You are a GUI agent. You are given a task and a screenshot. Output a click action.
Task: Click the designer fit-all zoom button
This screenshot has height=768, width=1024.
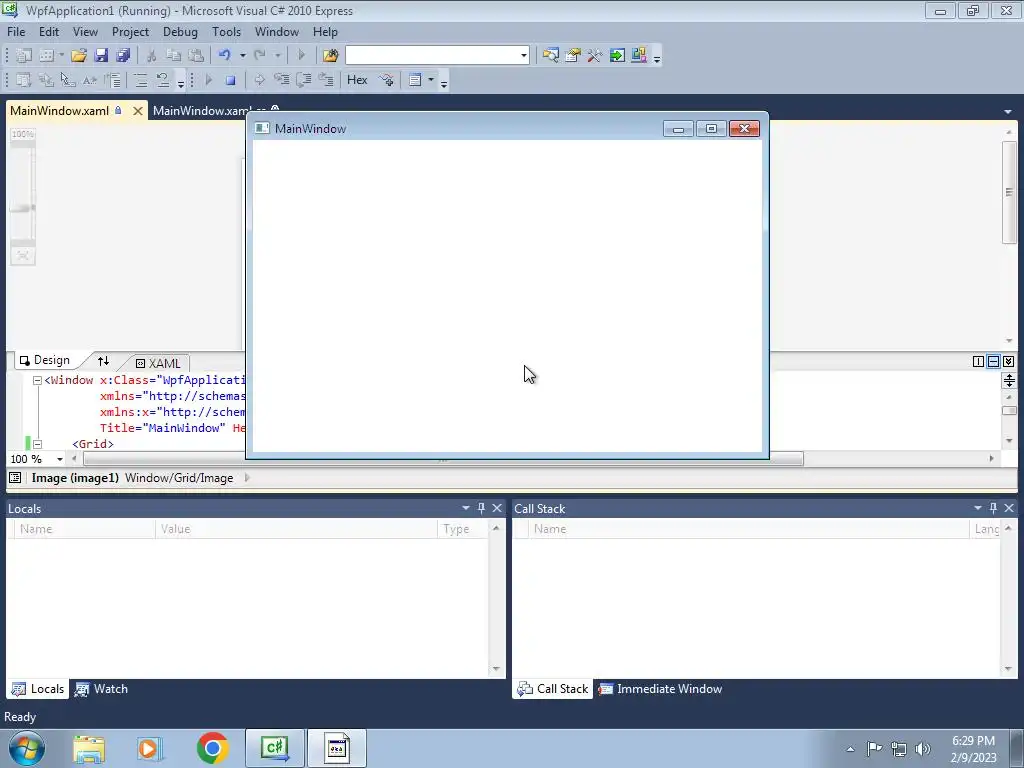pyautogui.click(x=23, y=255)
